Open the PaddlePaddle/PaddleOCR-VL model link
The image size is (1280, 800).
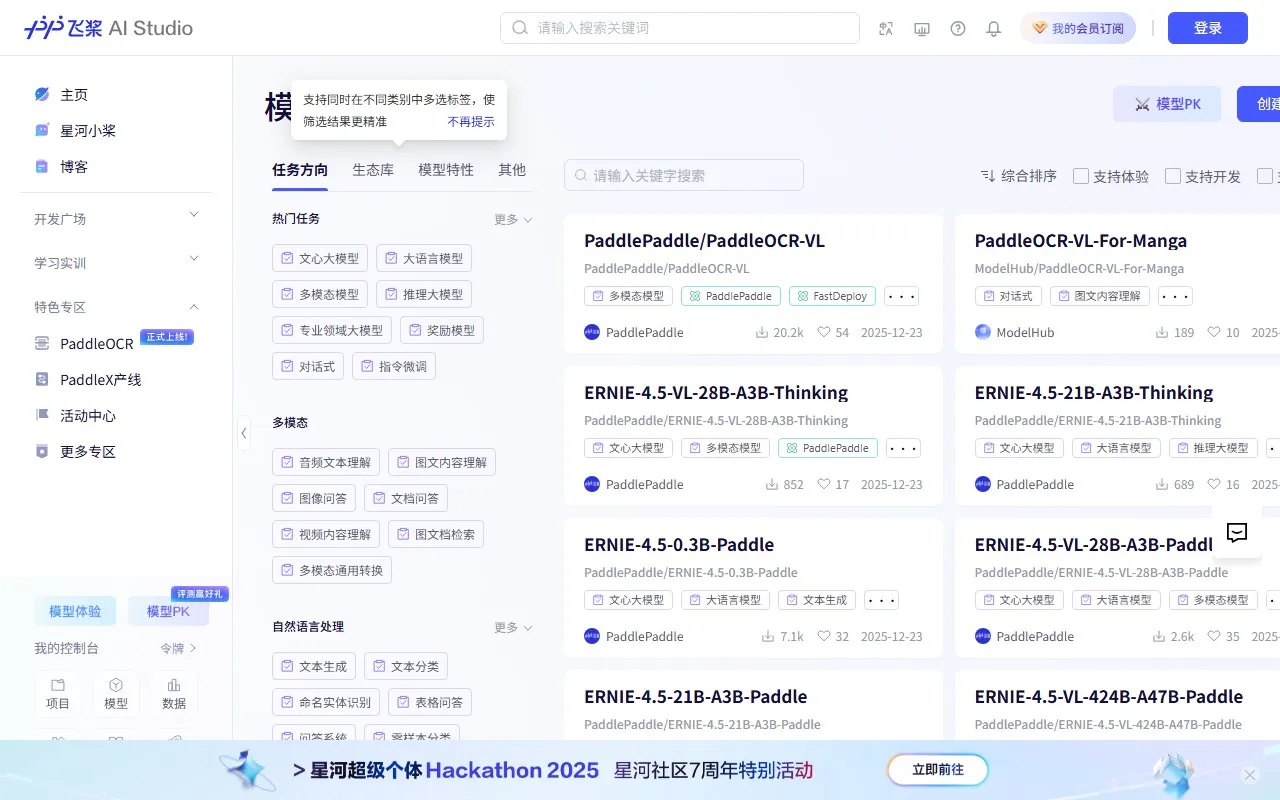[x=704, y=240]
